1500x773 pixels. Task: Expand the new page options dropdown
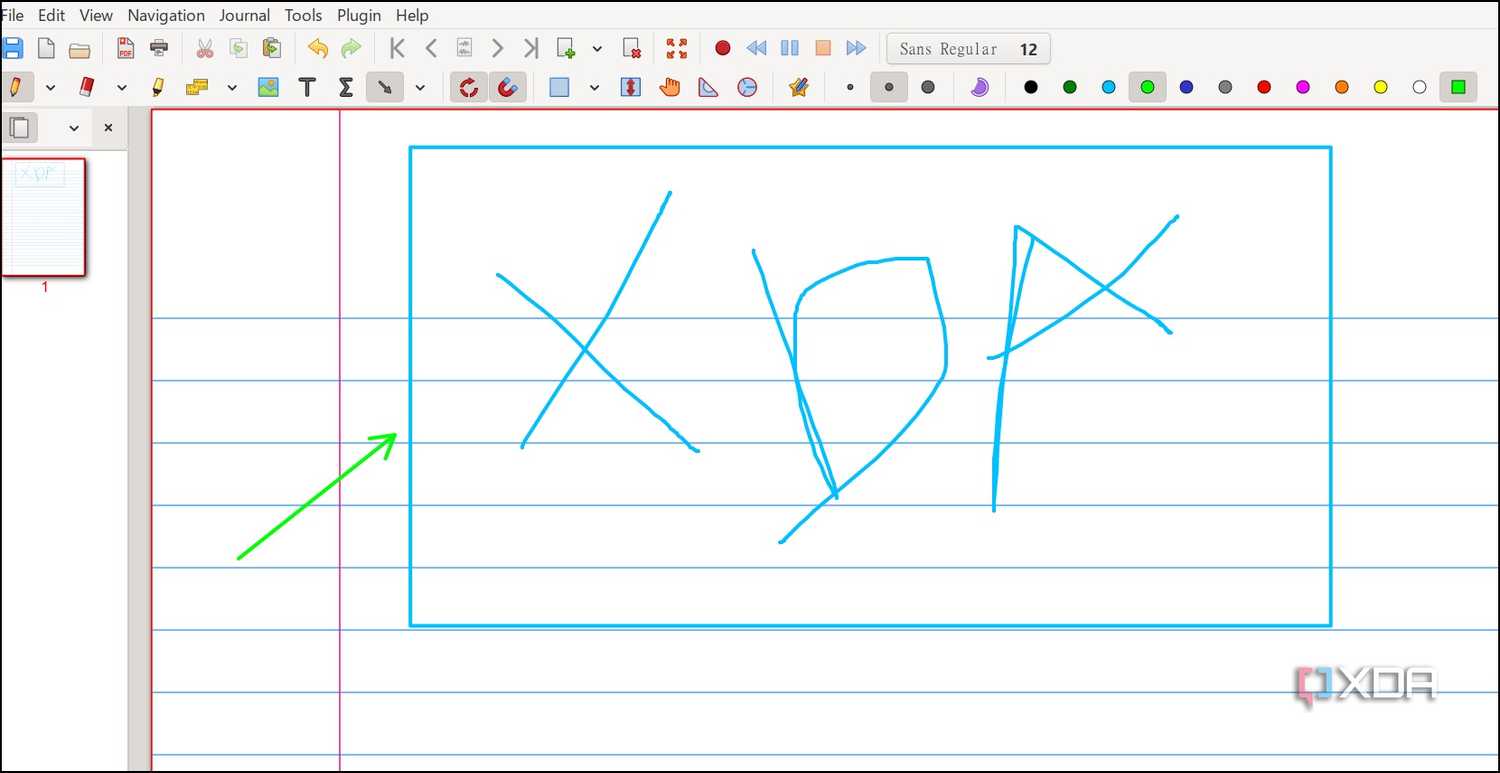click(x=597, y=48)
